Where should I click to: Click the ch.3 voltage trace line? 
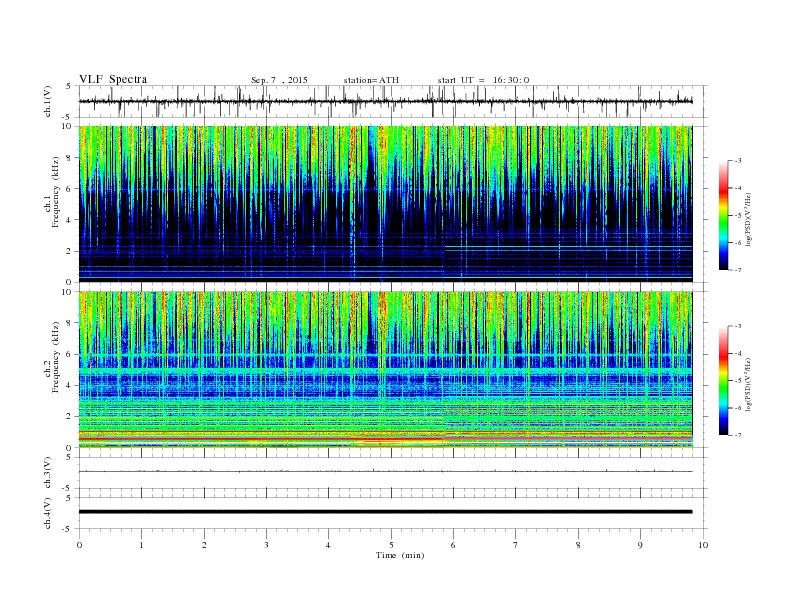(x=385, y=471)
